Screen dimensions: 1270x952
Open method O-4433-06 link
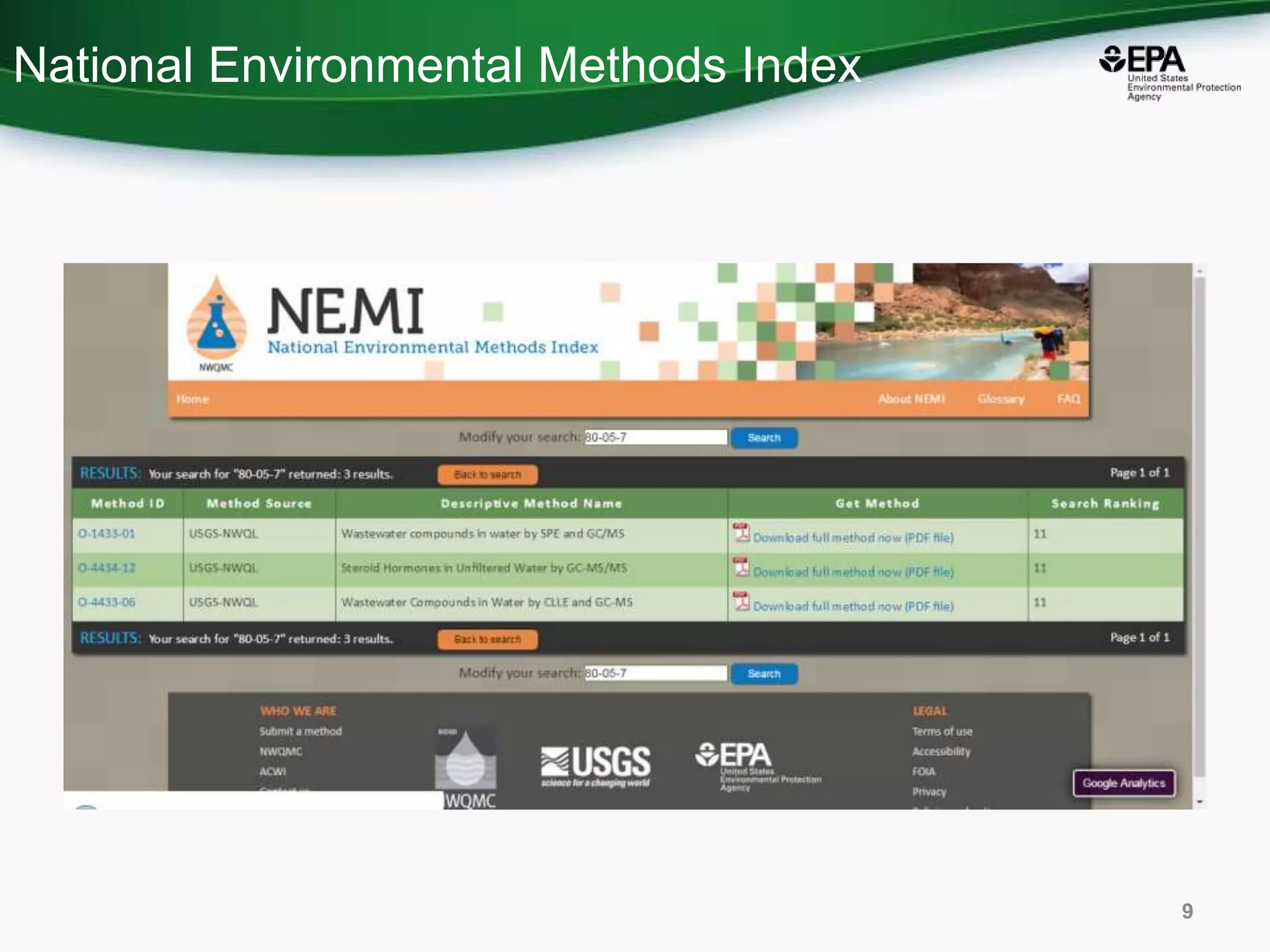pos(107,602)
